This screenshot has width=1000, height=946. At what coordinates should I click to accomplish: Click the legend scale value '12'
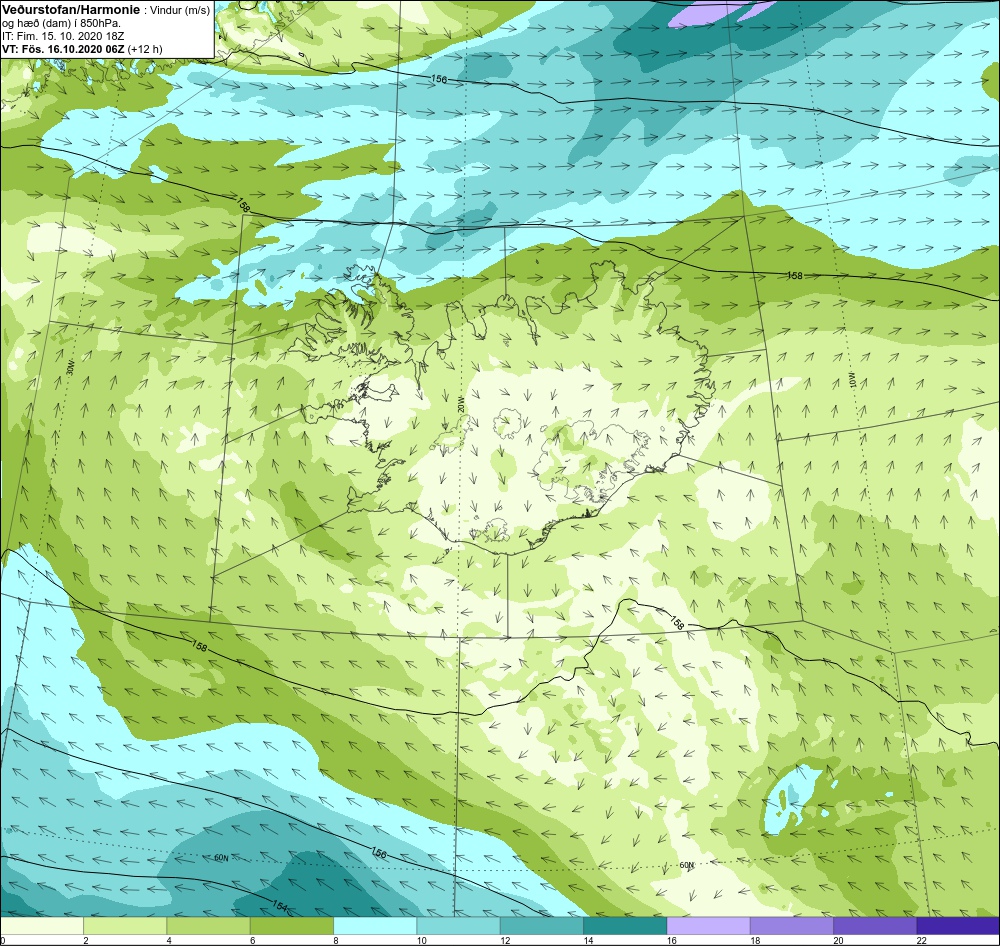505,941
